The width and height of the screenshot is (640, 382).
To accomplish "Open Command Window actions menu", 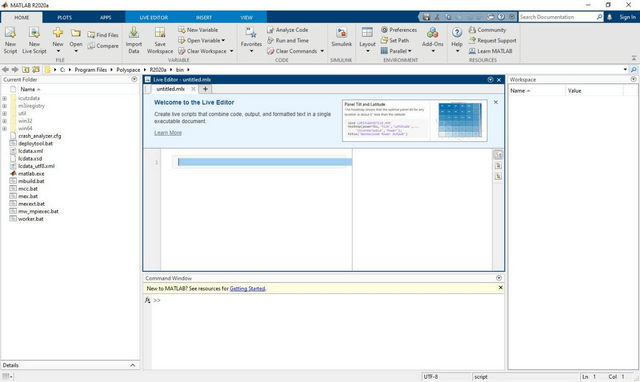I will click(499, 278).
